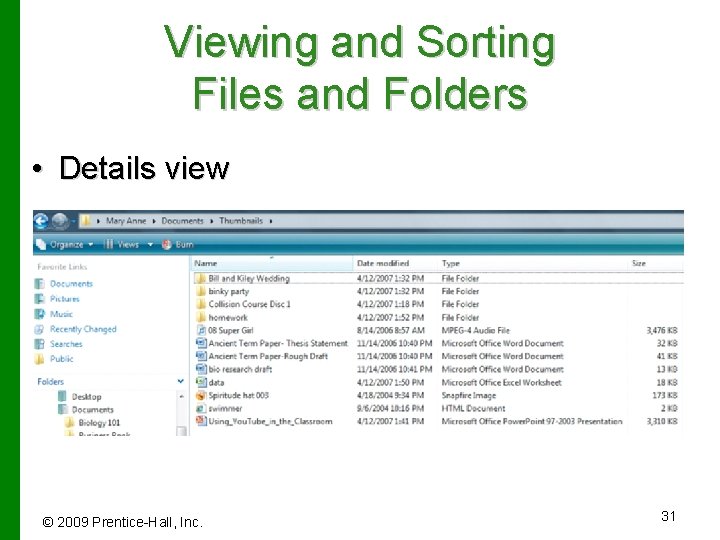Click the Views toolbar button

[122, 244]
